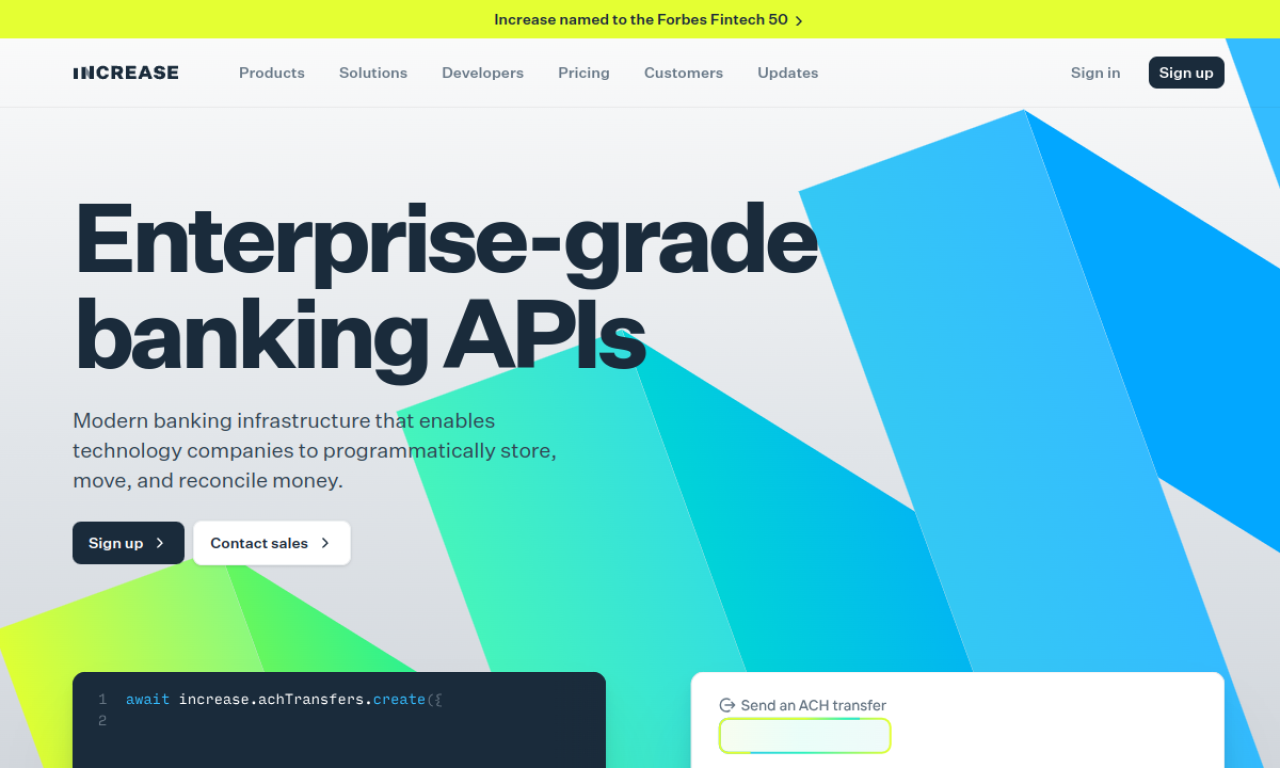The image size is (1280, 768).
Task: Select the Send an ACH transfer label
Action: [x=813, y=705]
